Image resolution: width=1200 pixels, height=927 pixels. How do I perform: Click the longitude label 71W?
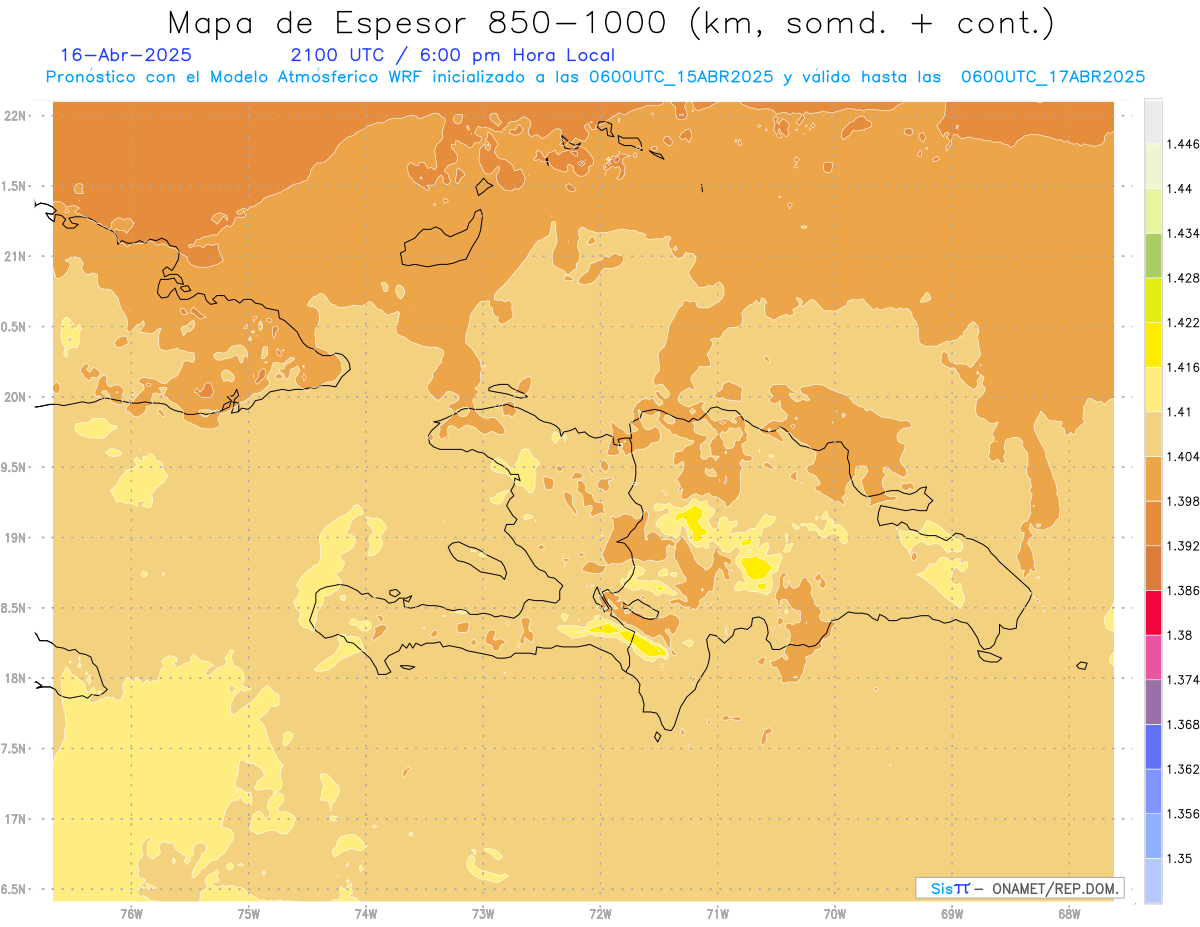[718, 913]
